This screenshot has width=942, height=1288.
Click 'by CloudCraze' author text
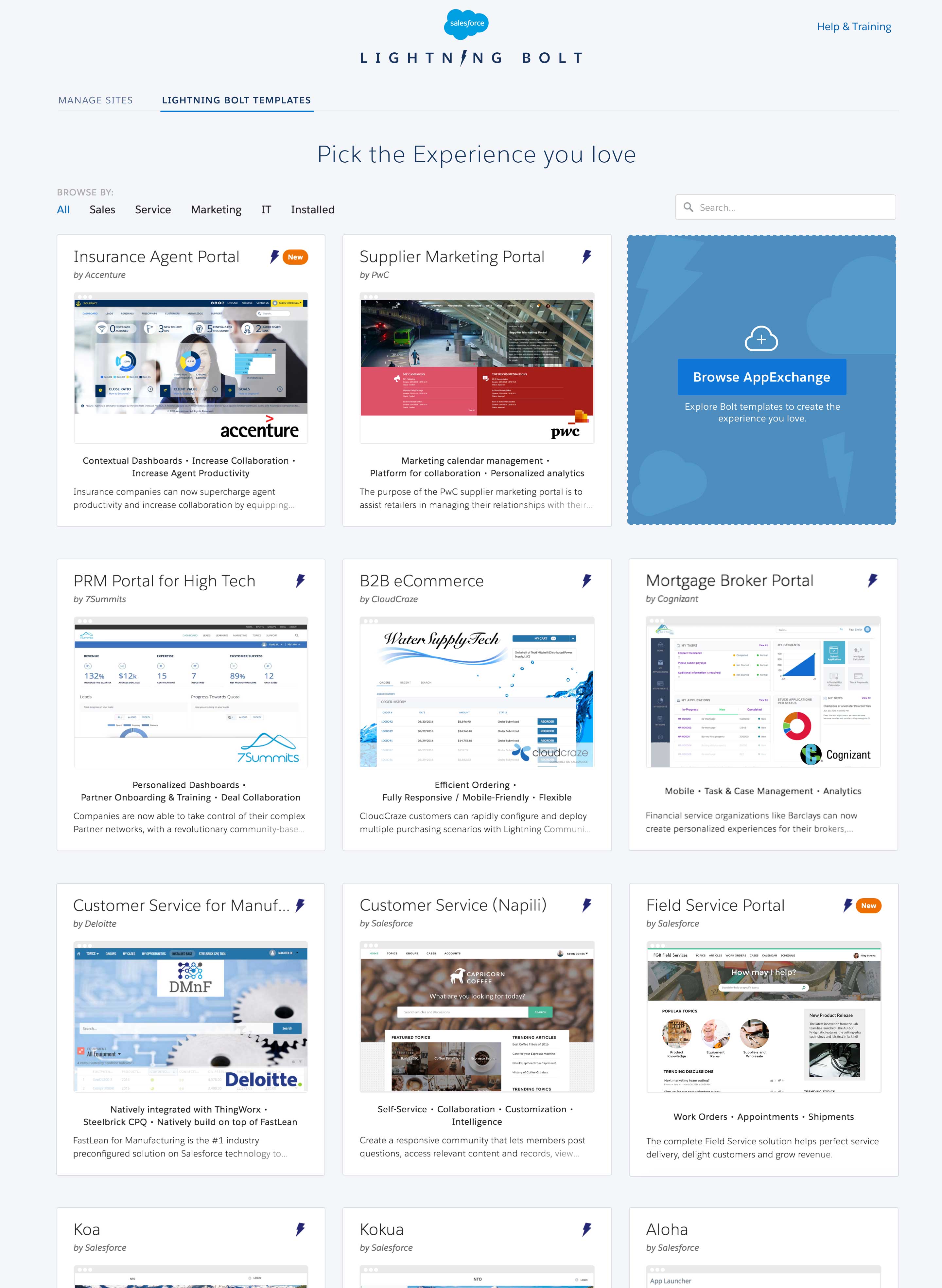tap(388, 599)
